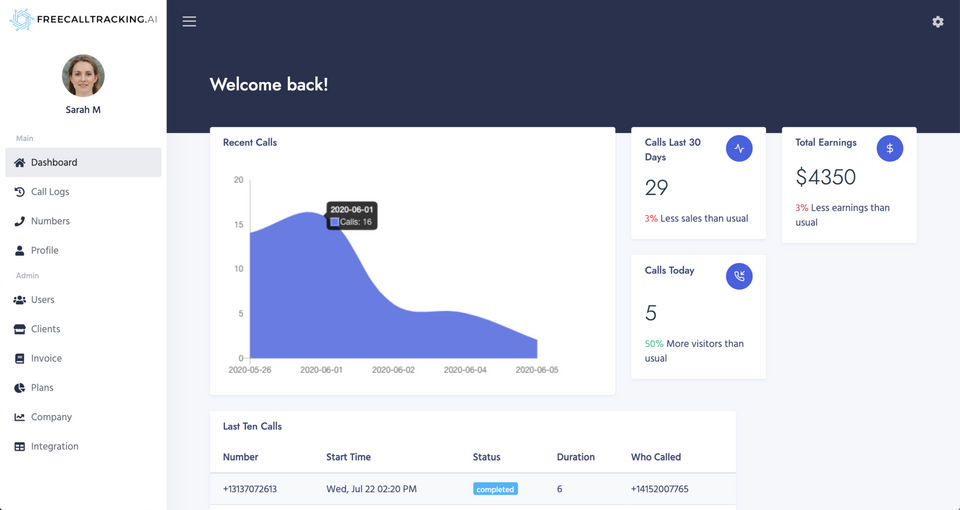
Task: Click the Who Called column header
Action: [x=656, y=457]
